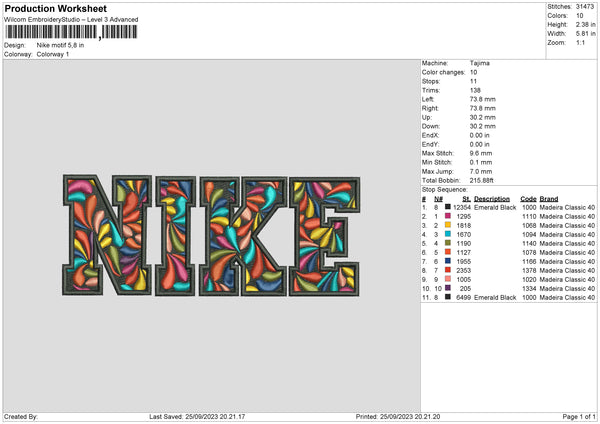Select the yellow swatch with code 1068
Viewport: 600px width, 424px height.
447,225
